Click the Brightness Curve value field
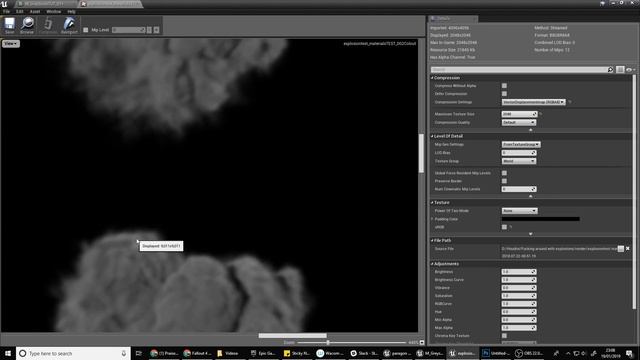Screen dimensions: 640x360 click(519, 280)
